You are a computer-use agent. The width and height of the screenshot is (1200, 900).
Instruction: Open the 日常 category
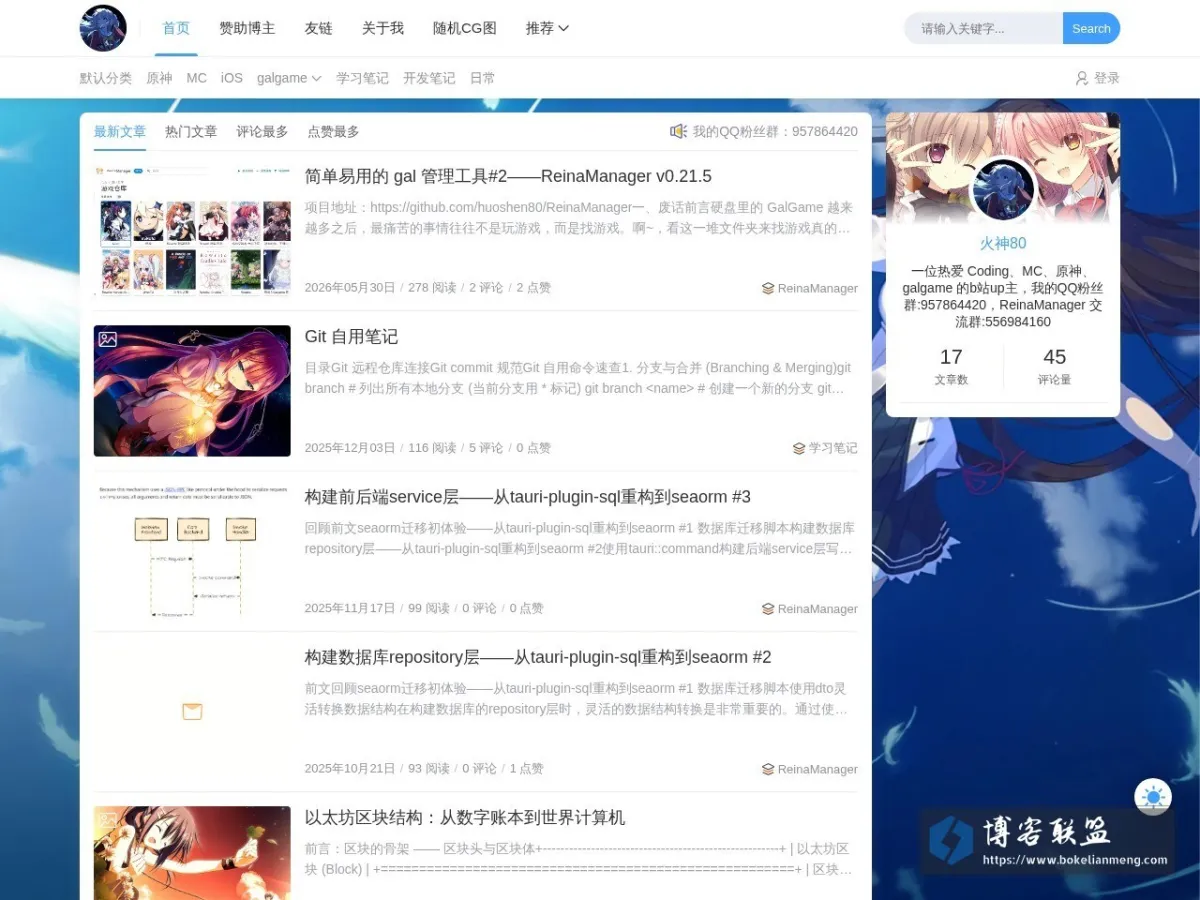483,78
